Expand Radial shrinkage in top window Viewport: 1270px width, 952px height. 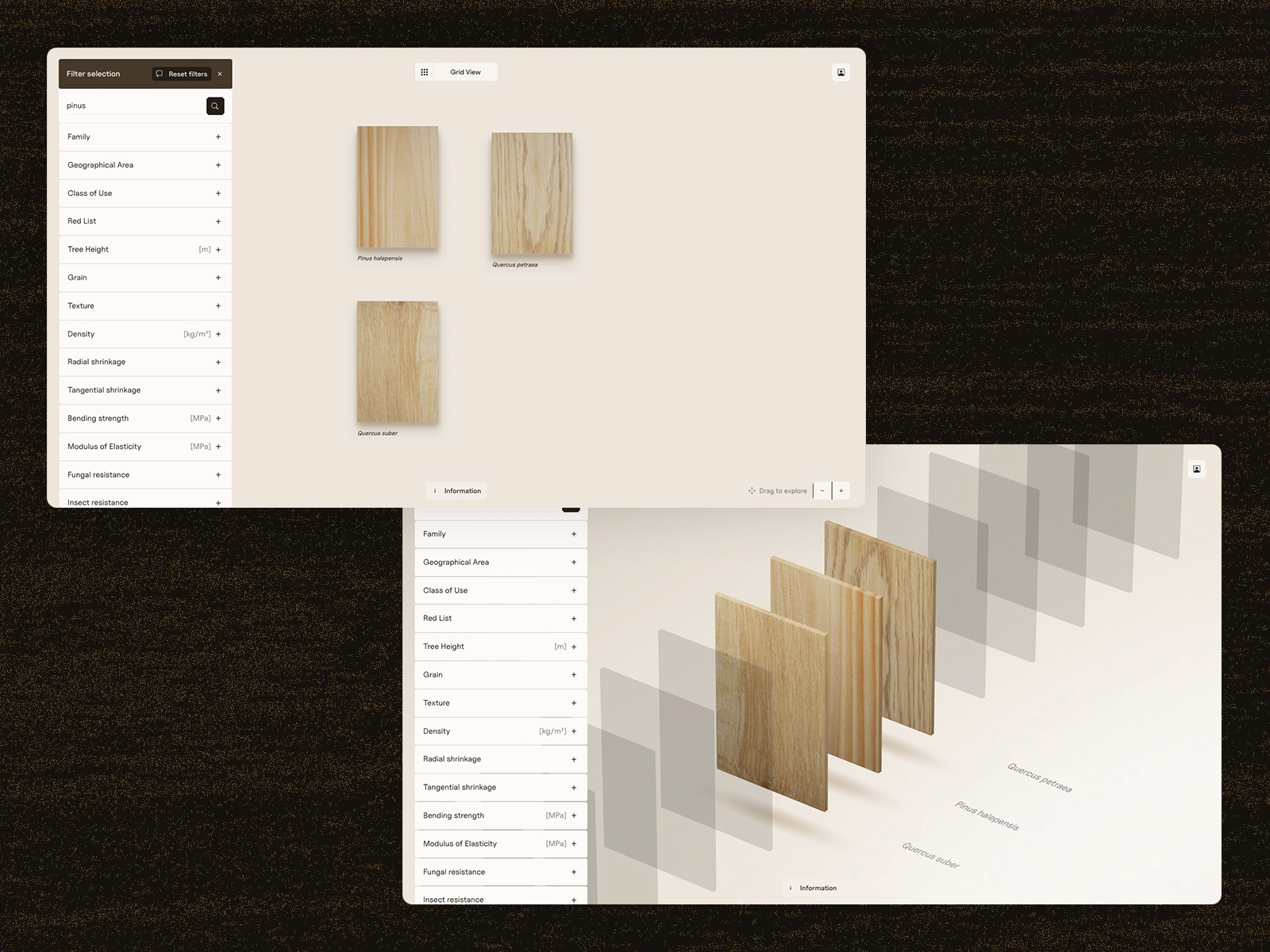point(145,363)
